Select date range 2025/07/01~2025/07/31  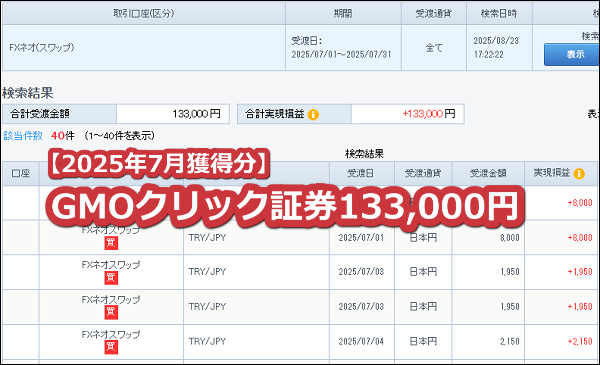[x=341, y=54]
